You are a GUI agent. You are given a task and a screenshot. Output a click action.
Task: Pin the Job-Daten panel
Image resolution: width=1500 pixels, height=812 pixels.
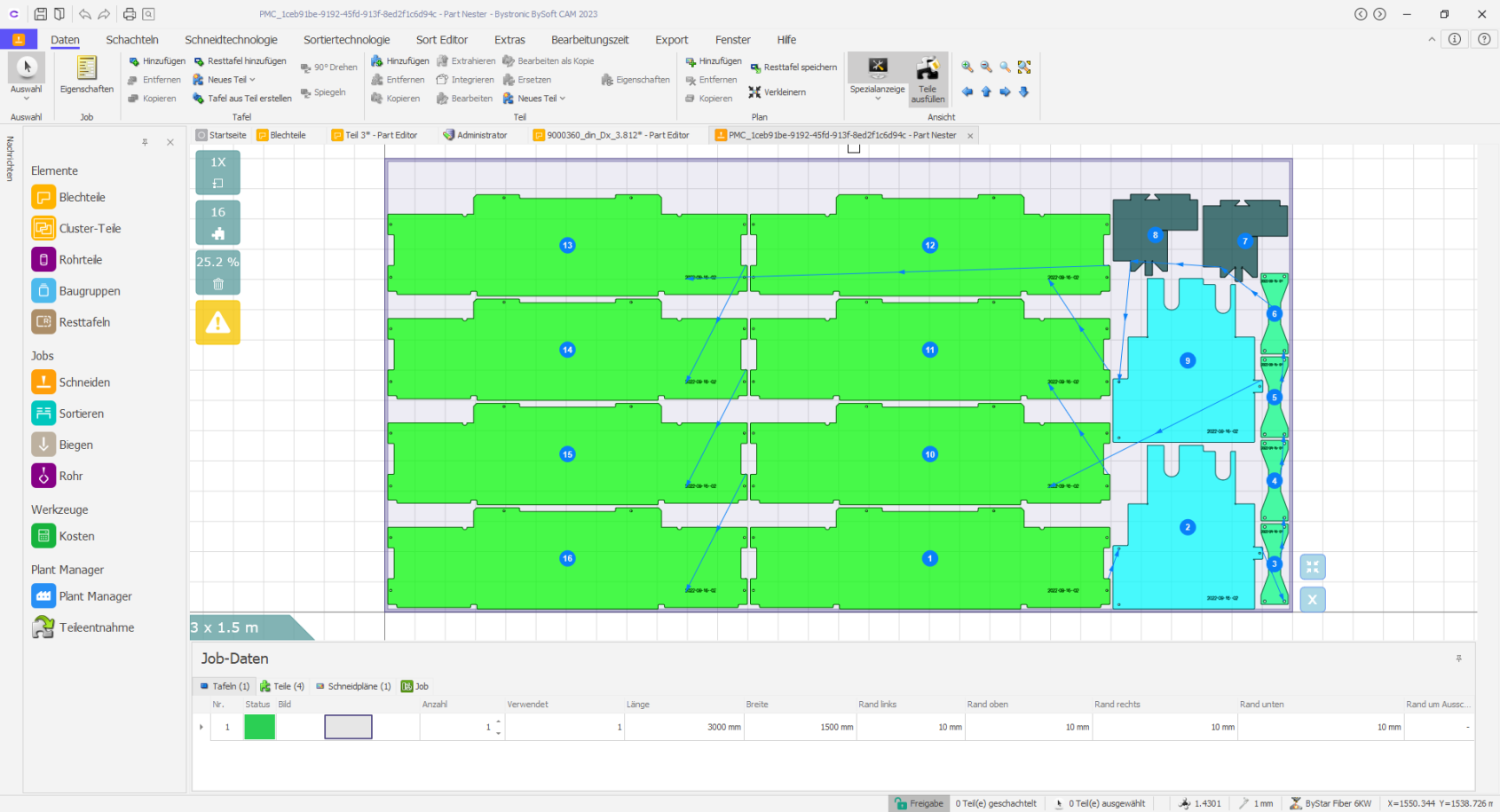[x=1458, y=658]
